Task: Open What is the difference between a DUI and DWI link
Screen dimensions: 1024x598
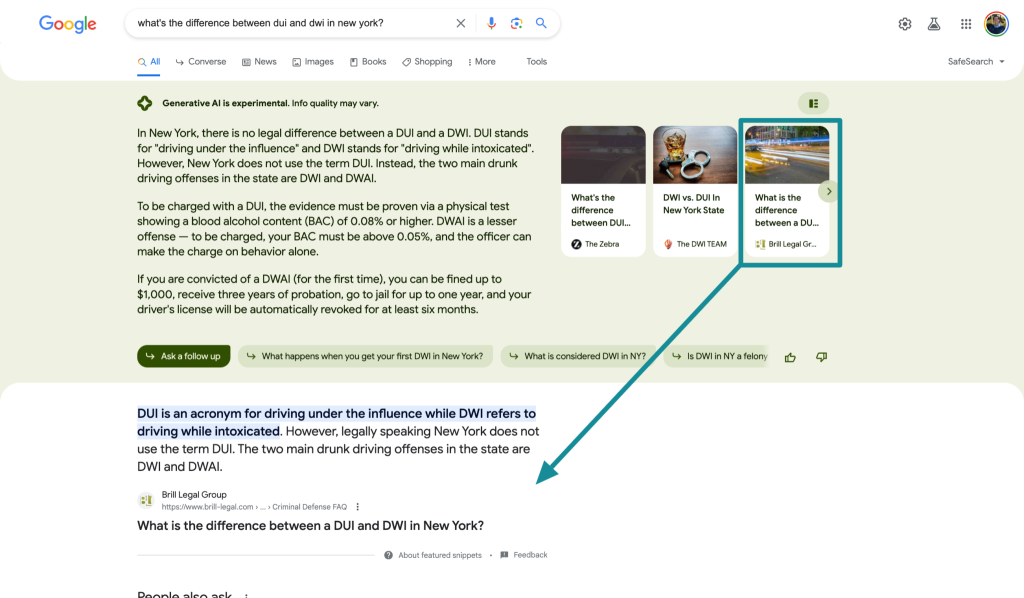Action: click(310, 526)
